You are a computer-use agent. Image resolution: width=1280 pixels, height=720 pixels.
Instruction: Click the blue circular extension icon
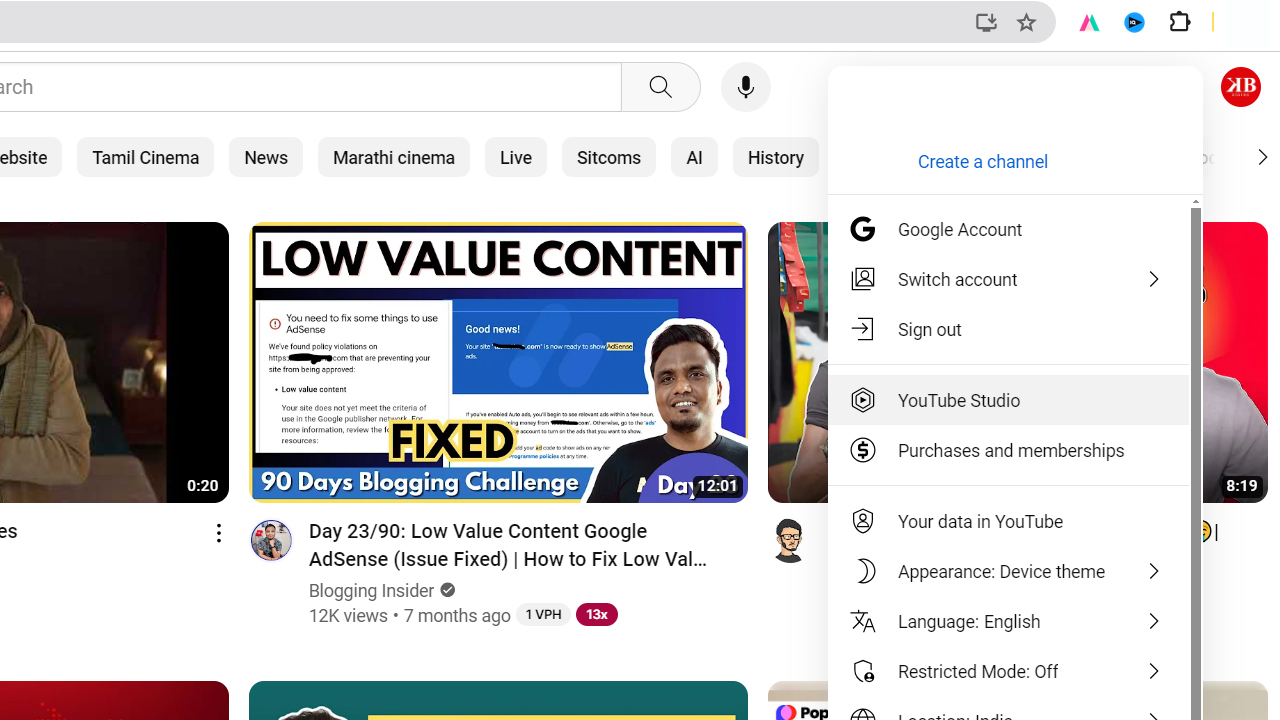[1134, 22]
